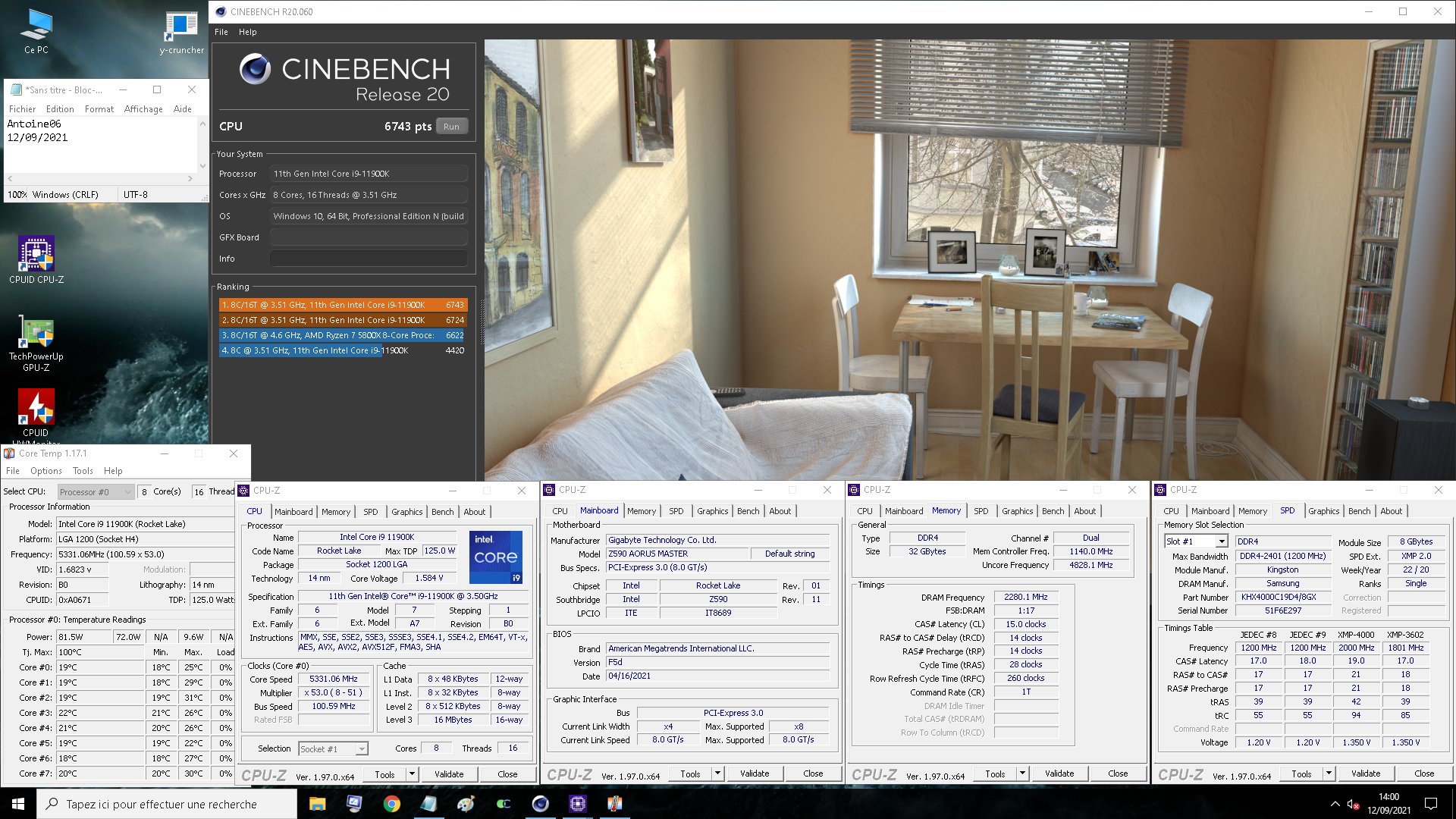The image size is (1456, 819).
Task: Click the Notepad horizontal scrollbar
Action: [x=99, y=179]
